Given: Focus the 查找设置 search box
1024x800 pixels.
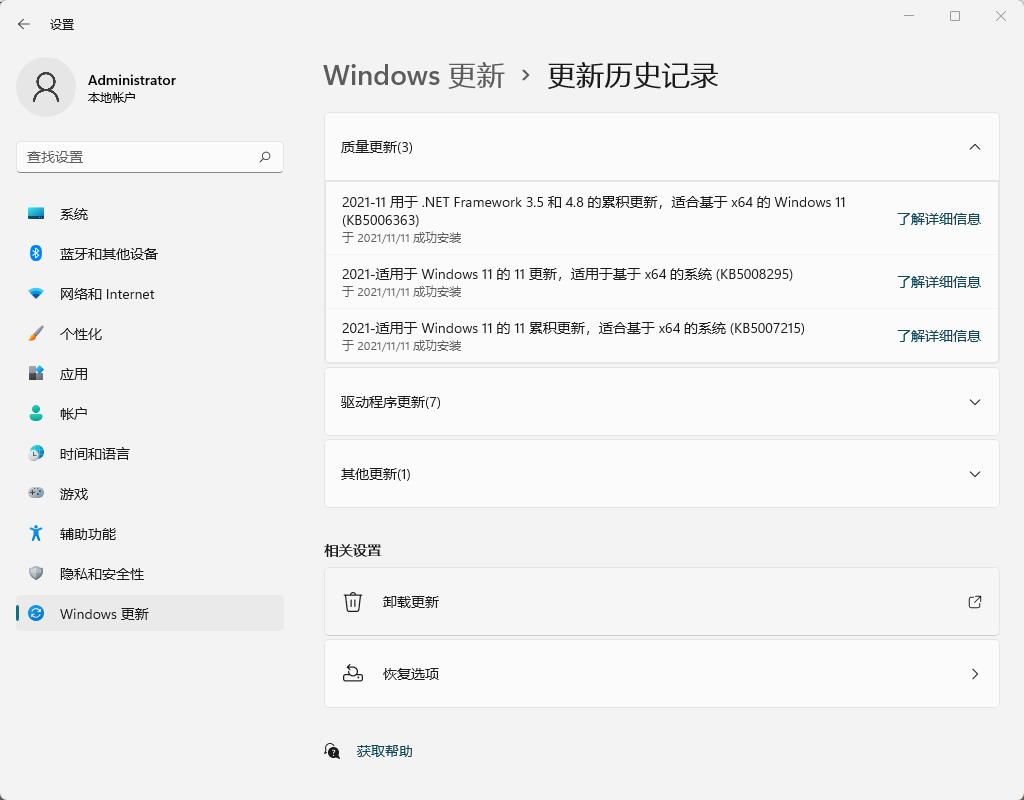Looking at the screenshot, I should [150, 157].
